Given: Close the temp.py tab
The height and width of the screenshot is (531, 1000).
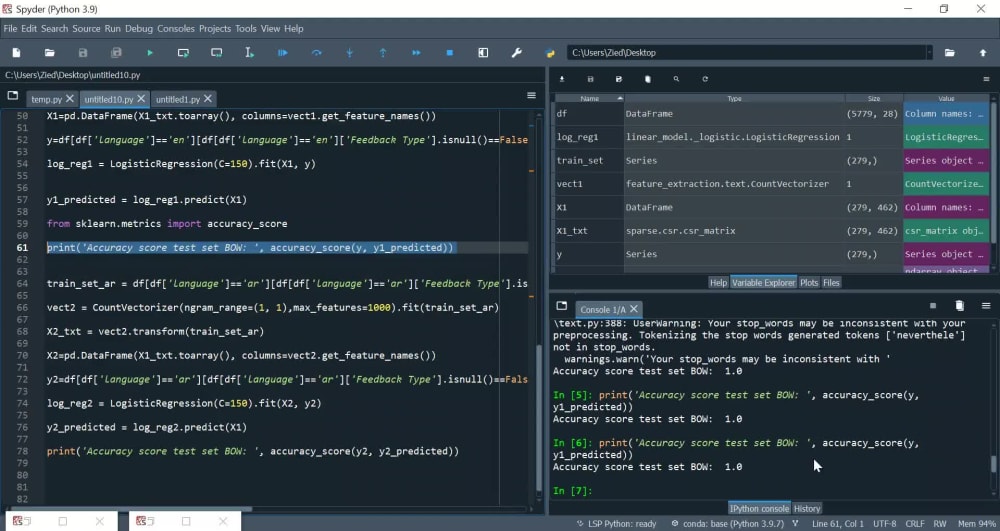Looking at the screenshot, I should [70, 99].
